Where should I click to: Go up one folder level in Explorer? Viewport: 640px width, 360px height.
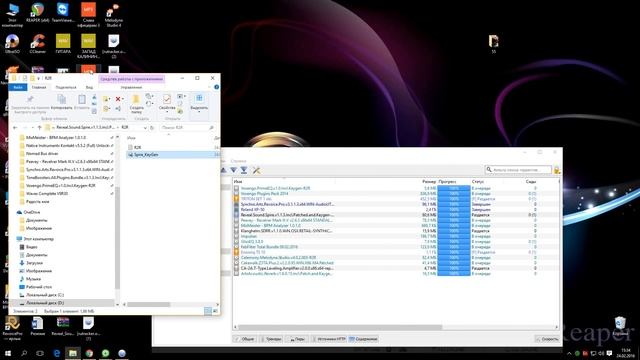[39, 128]
